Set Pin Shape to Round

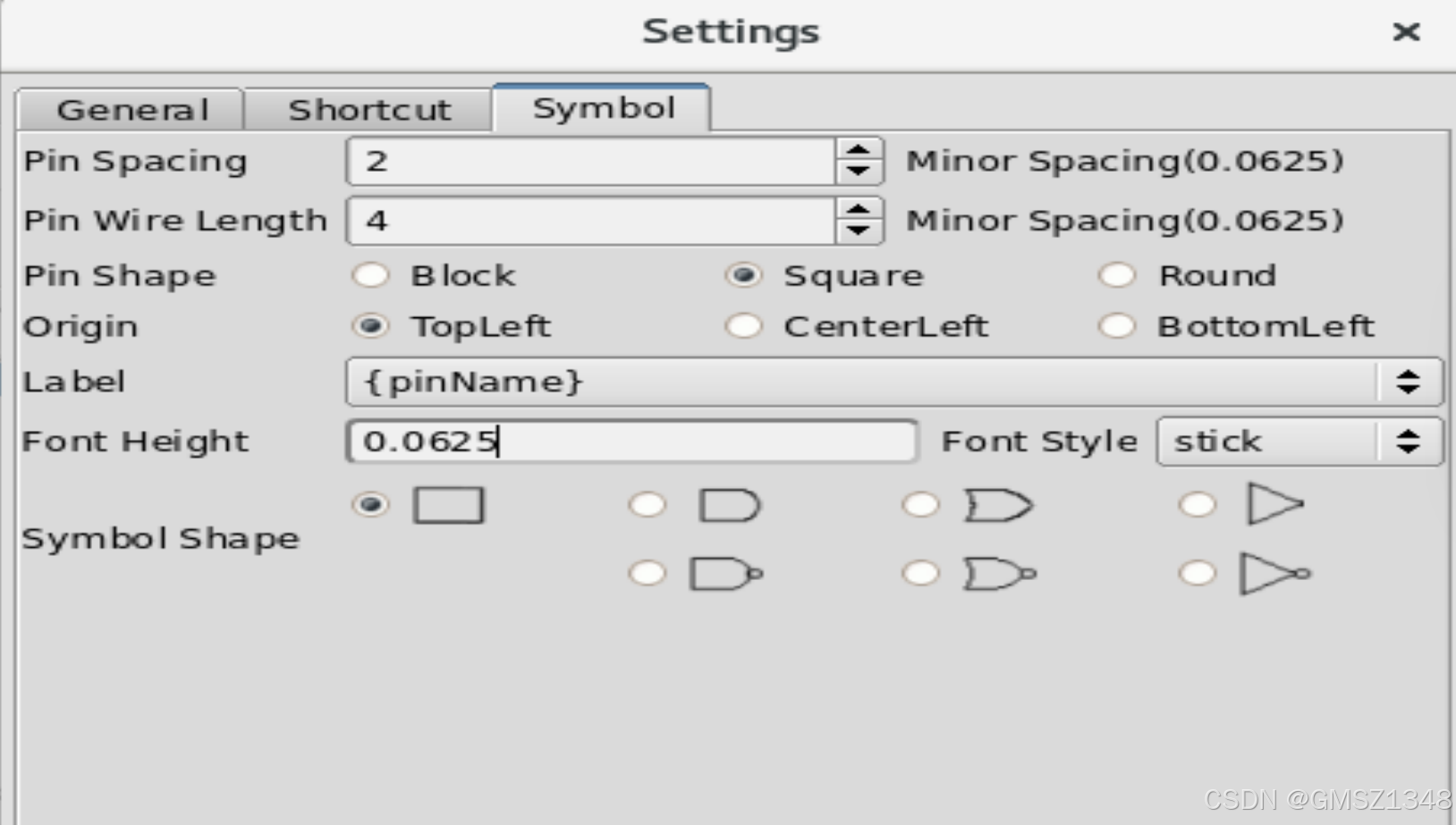click(x=1117, y=275)
